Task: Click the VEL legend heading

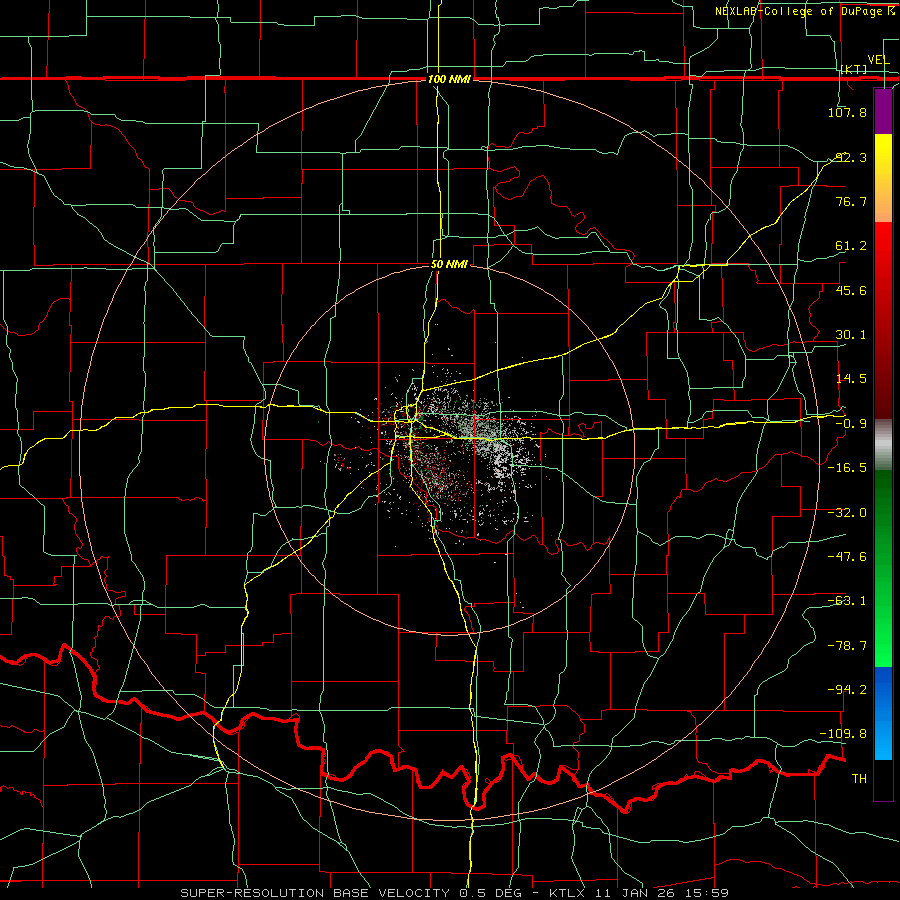Action: coord(878,60)
